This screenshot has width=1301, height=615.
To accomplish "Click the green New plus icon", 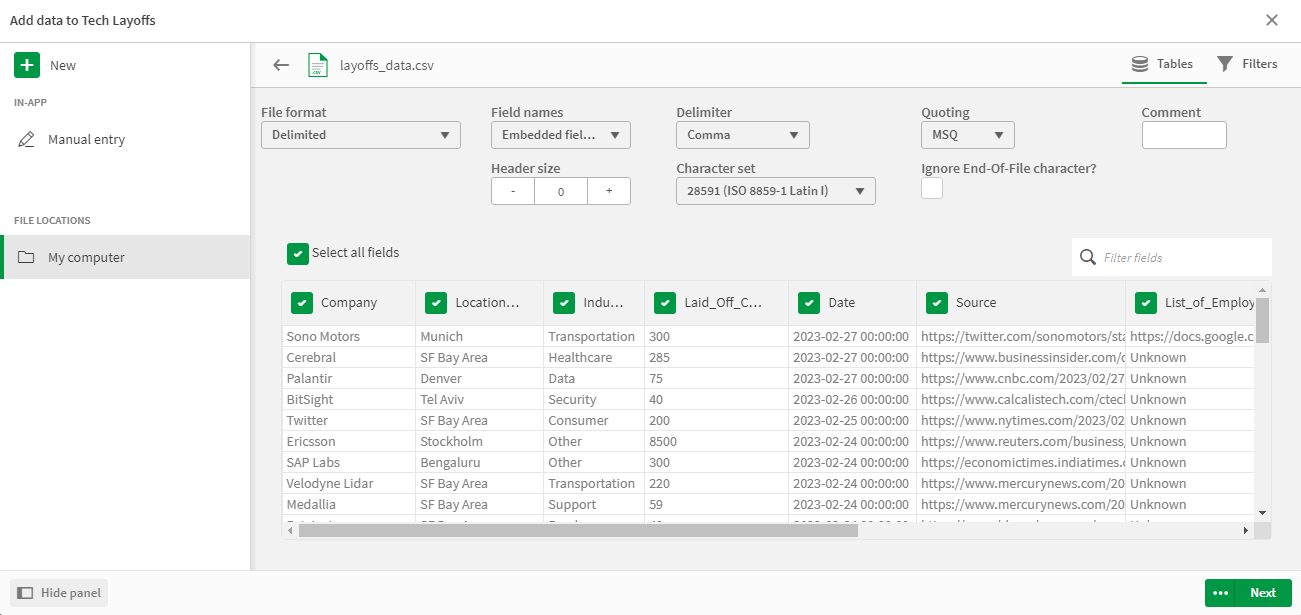I will (27, 64).
